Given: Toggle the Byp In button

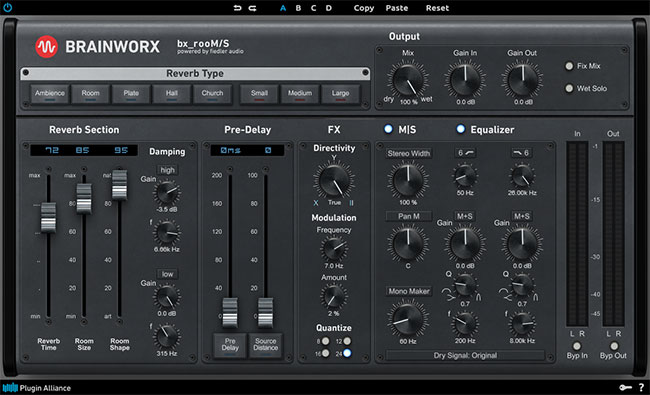Looking at the screenshot, I should (577, 346).
